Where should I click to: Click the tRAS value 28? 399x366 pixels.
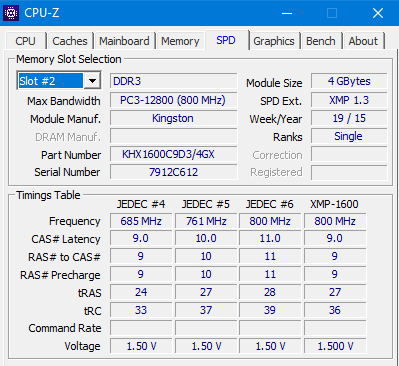click(x=270, y=292)
